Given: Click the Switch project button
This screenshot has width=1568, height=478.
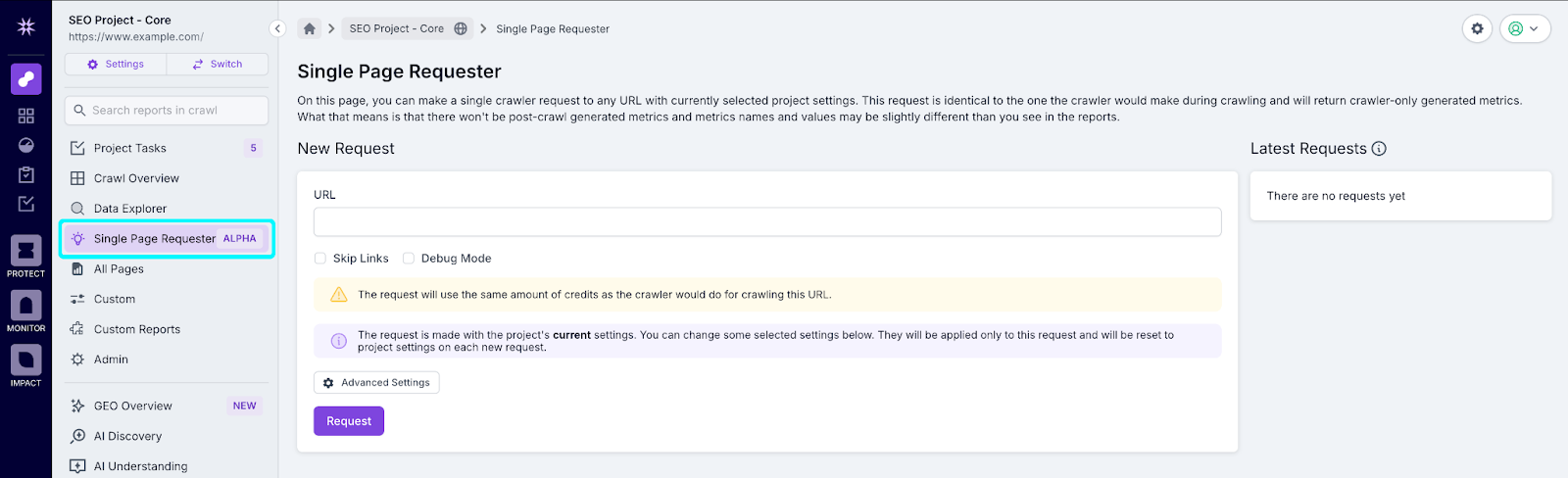Looking at the screenshot, I should point(218,64).
